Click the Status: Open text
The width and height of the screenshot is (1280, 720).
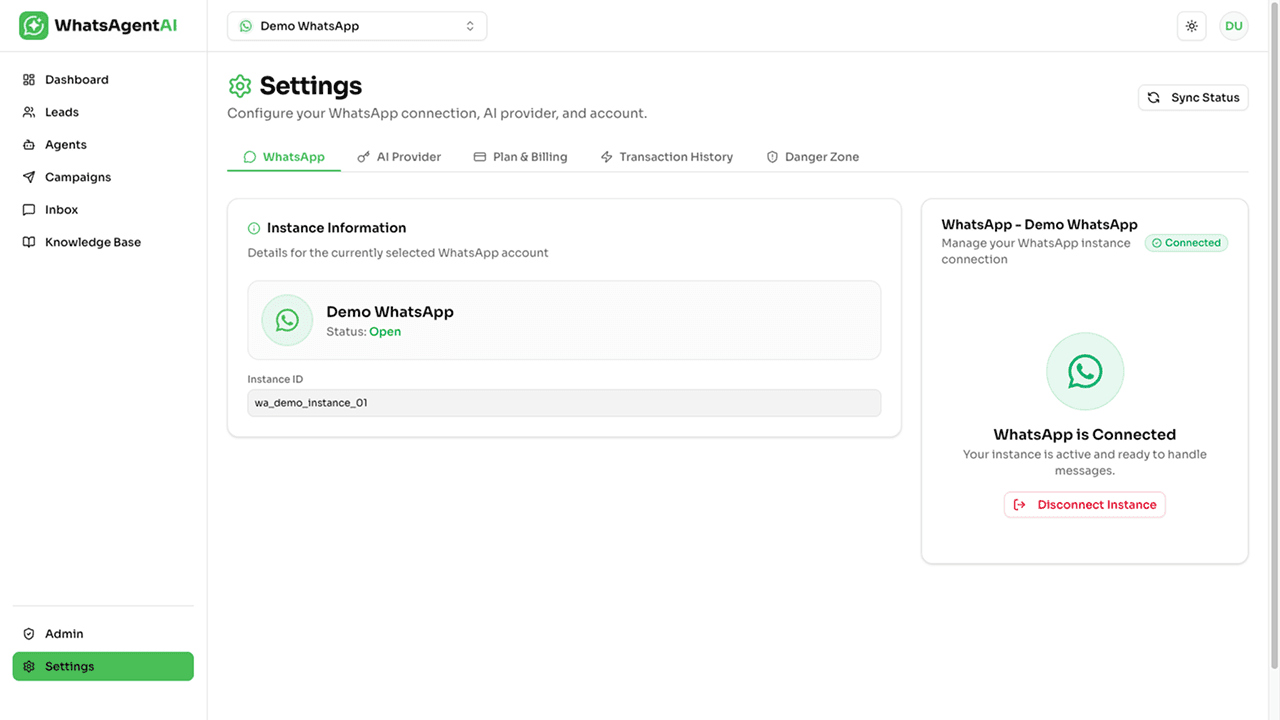tap(364, 332)
